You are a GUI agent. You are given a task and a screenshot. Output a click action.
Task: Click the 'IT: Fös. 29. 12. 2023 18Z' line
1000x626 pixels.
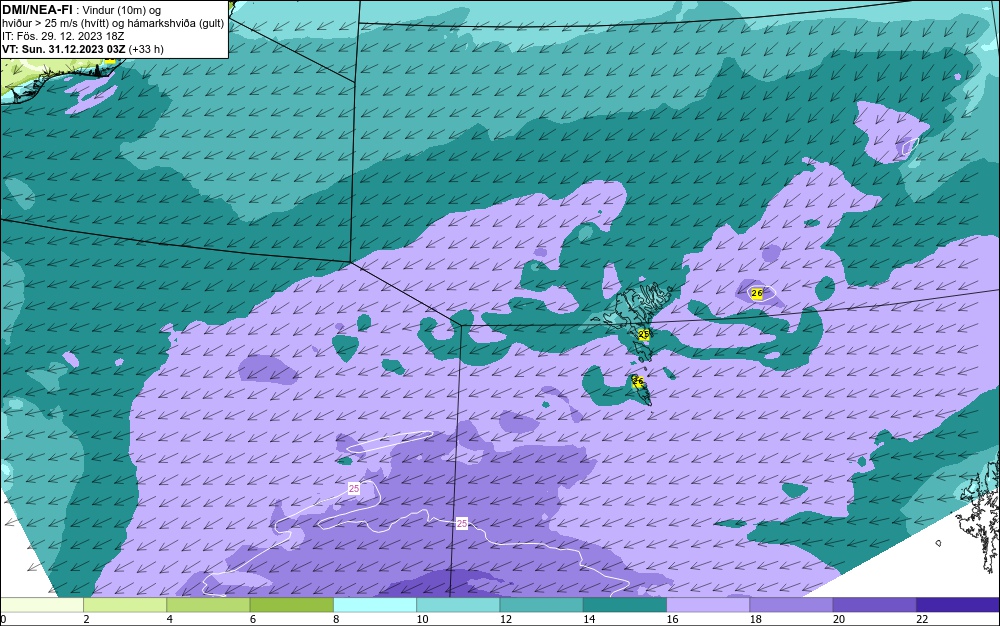(x=62, y=36)
